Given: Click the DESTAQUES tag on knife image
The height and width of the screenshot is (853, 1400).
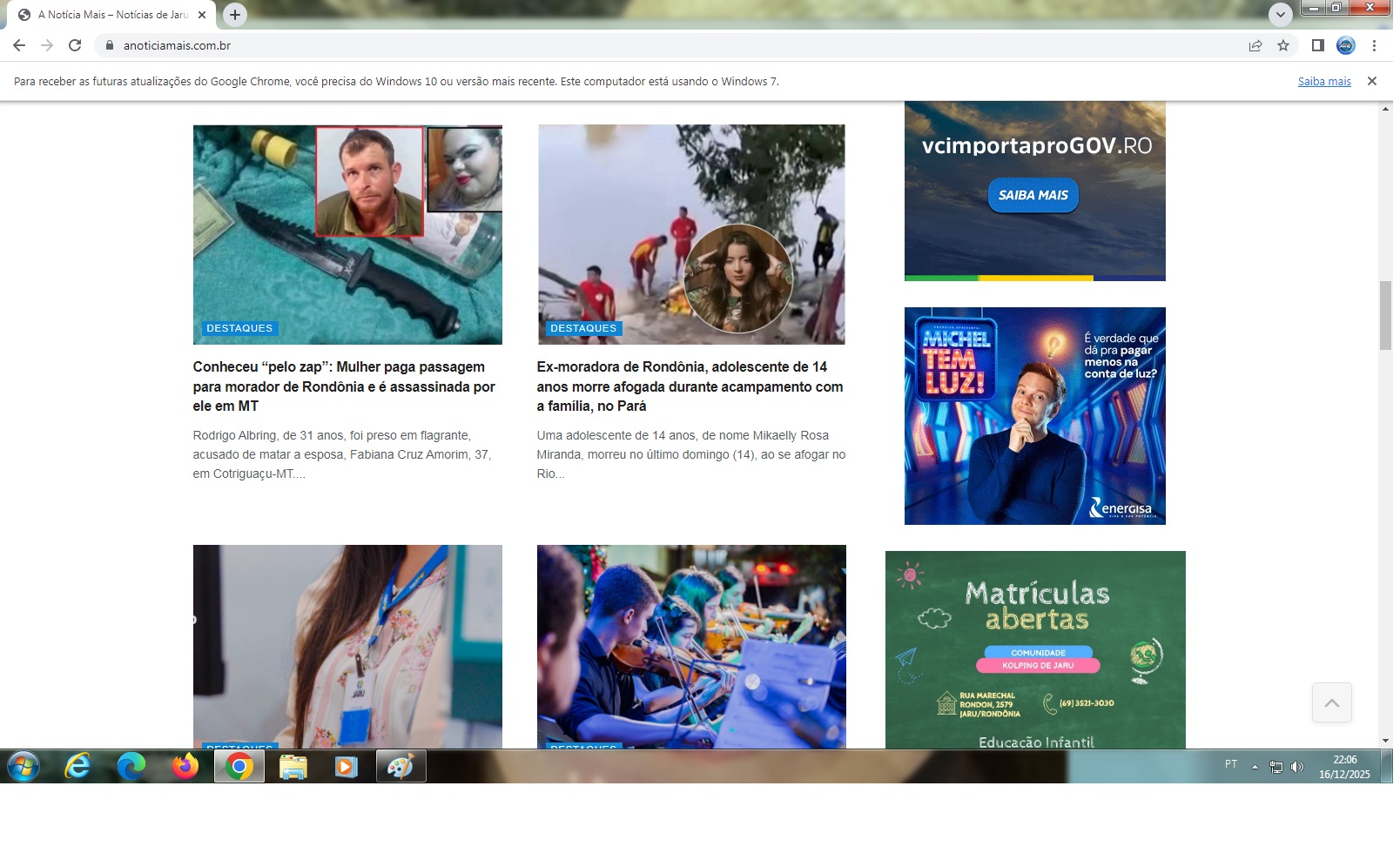Looking at the screenshot, I should tap(239, 329).
